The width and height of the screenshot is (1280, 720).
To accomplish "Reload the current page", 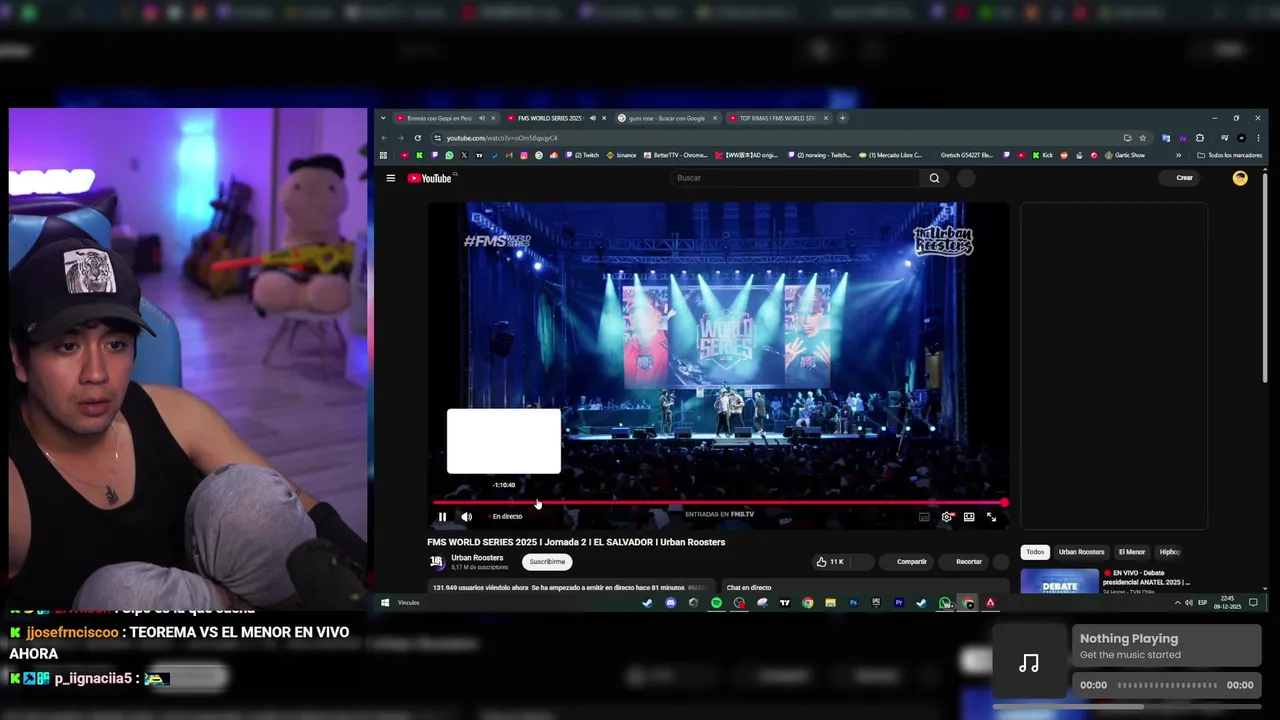I will pos(418,138).
